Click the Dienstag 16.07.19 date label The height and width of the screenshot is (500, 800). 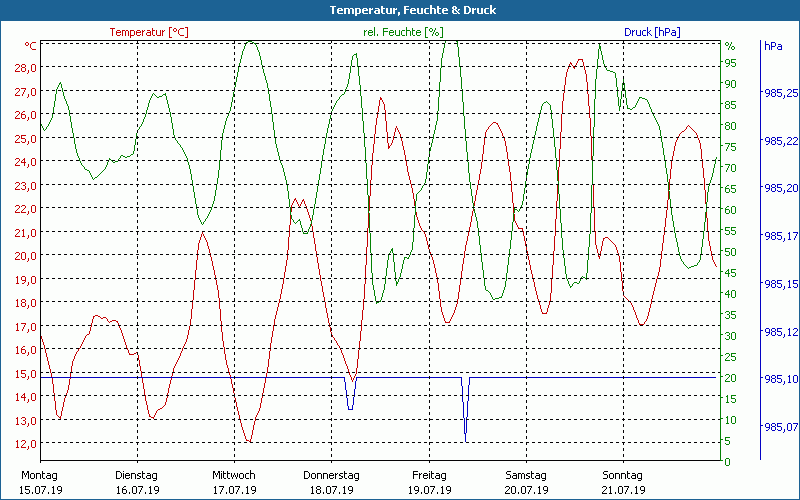click(137, 482)
